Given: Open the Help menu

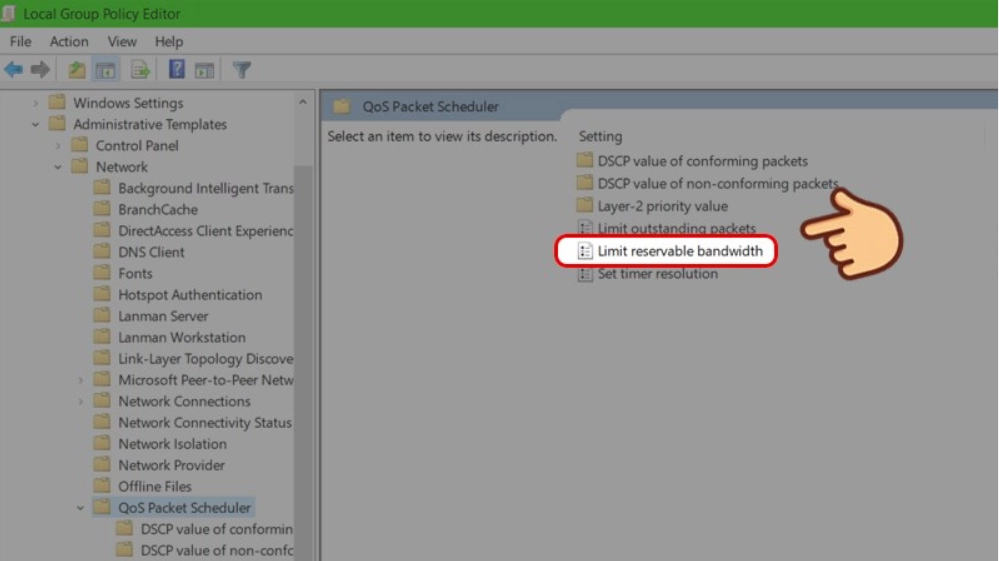Looking at the screenshot, I should 169,41.
